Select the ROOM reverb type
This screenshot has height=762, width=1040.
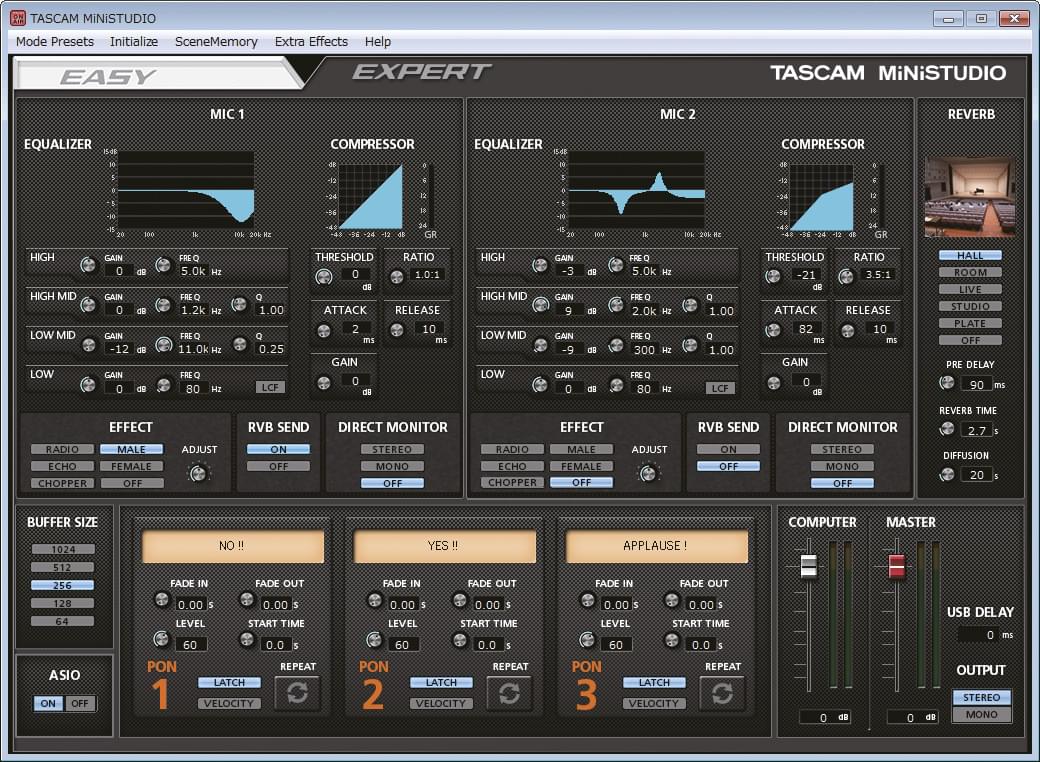970,273
